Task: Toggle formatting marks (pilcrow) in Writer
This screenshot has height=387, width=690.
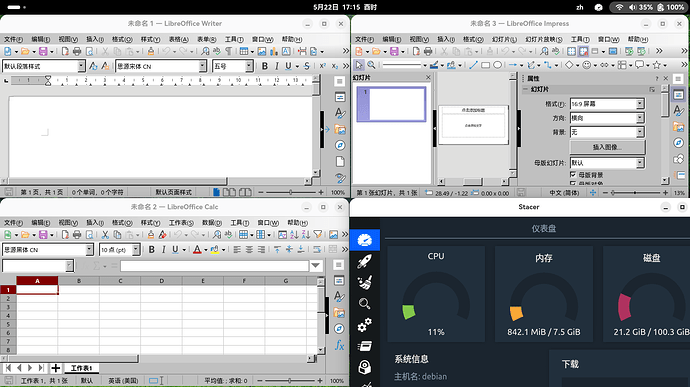Action: pos(229,52)
